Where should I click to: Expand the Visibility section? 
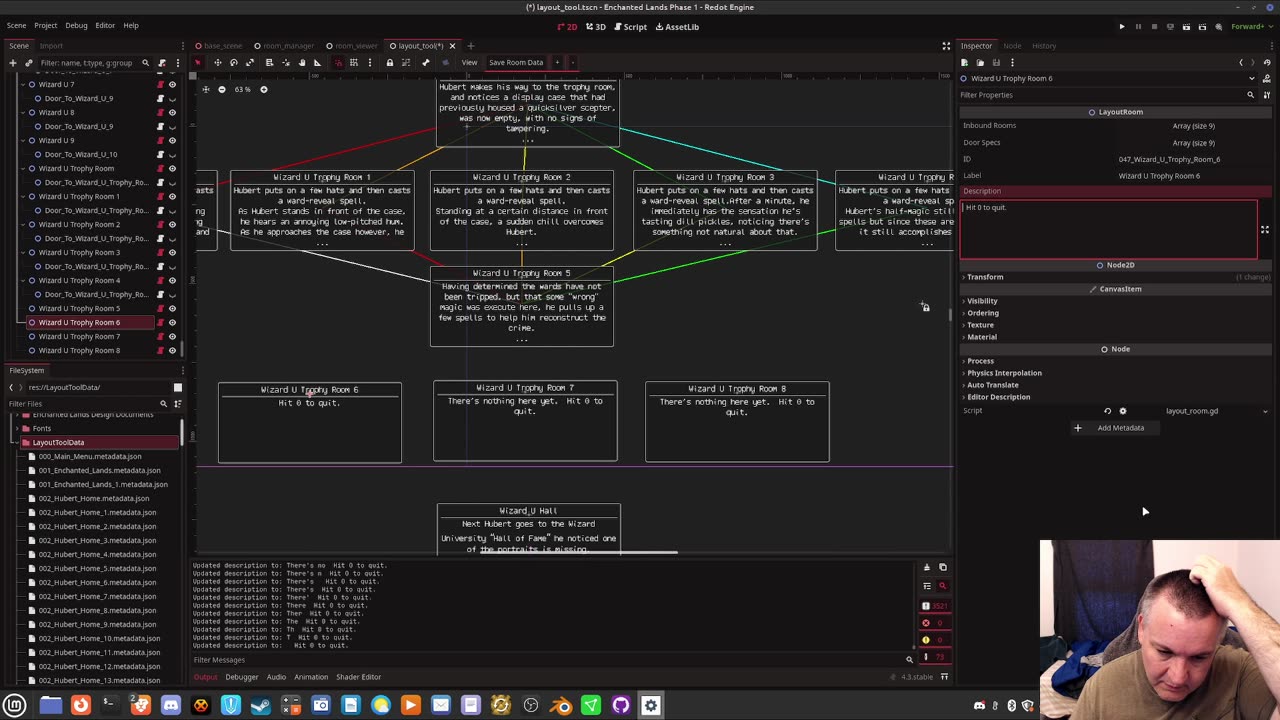click(981, 301)
